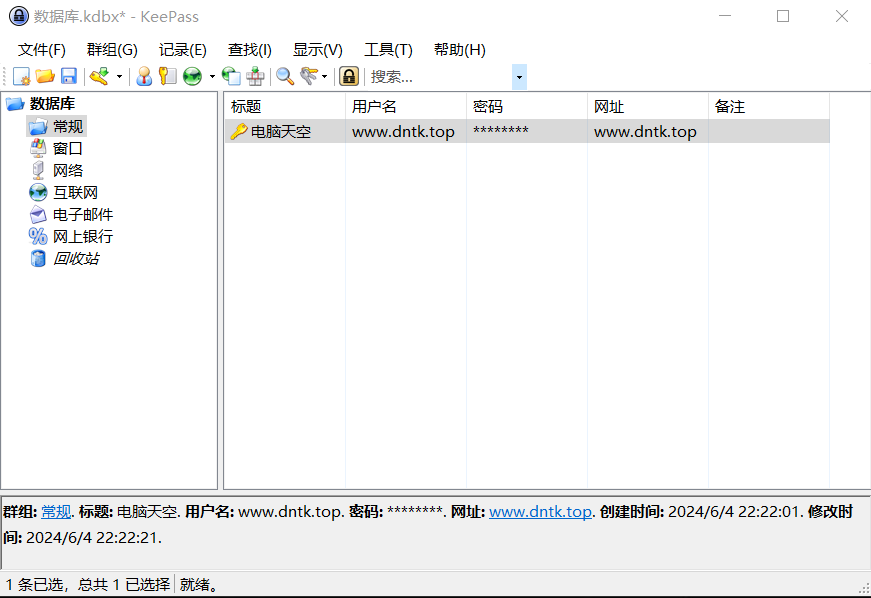Sort entries by 用户名 column header

click(x=406, y=106)
